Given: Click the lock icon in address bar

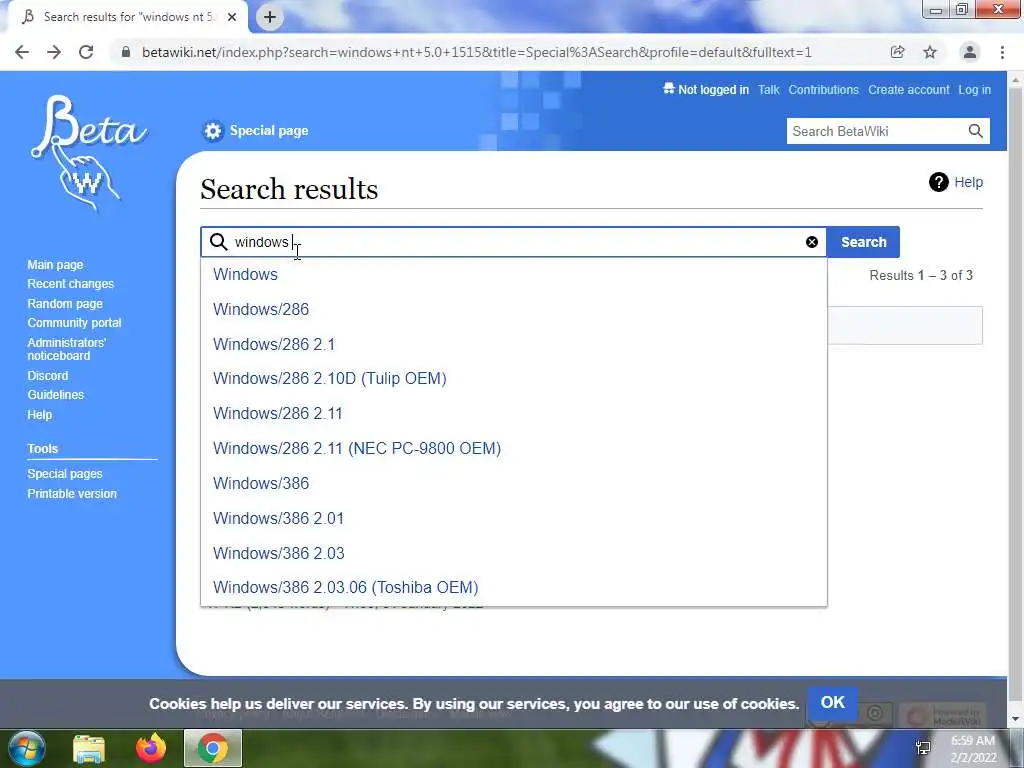Looking at the screenshot, I should [126, 52].
